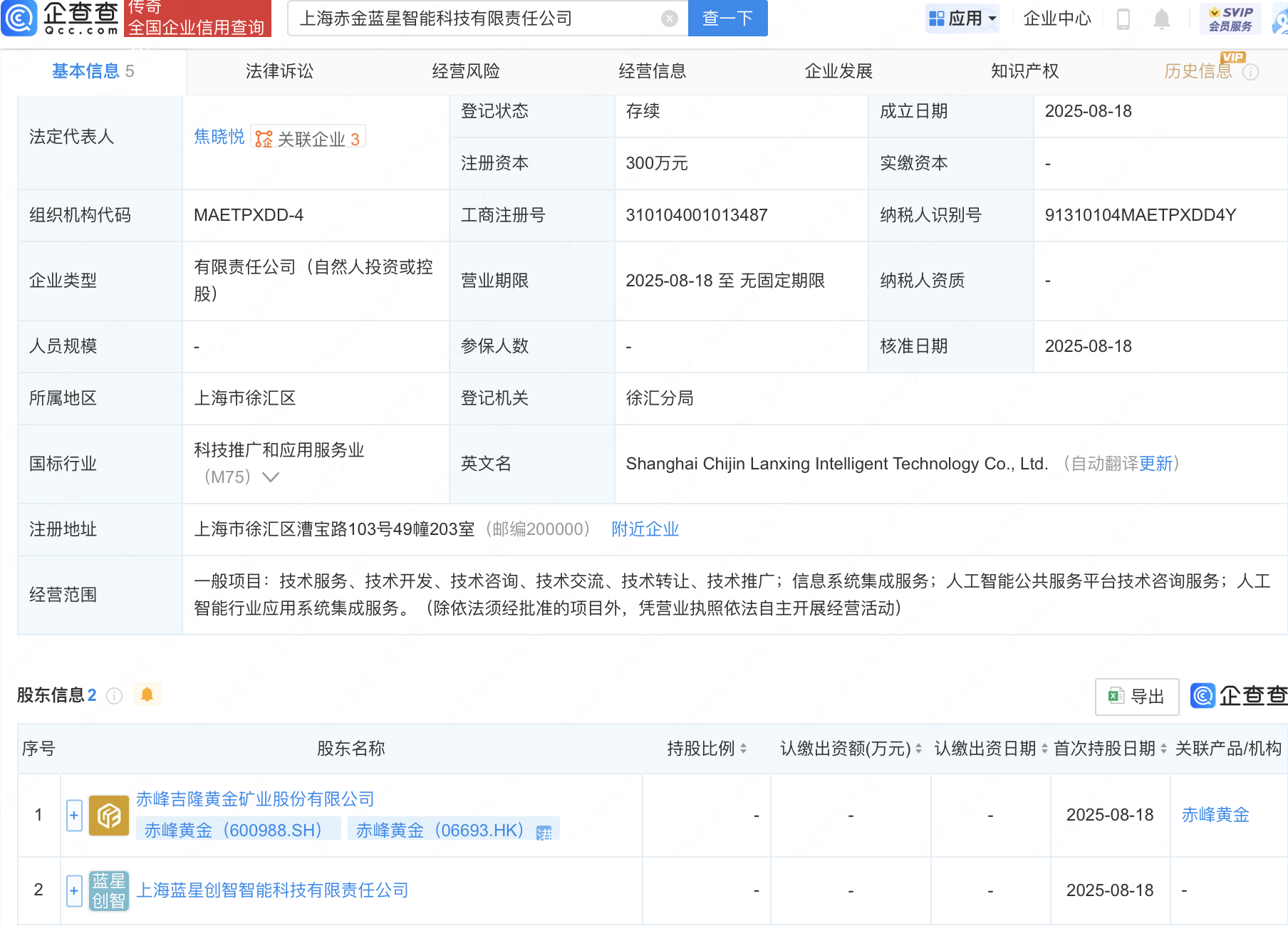
Task: Select 登记状态 value 存续
Action: tap(643, 111)
